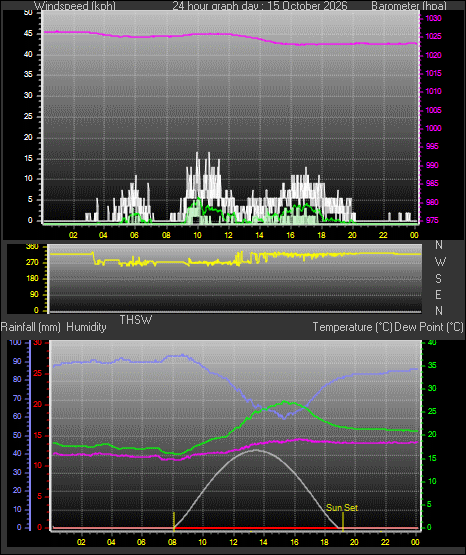The height and width of the screenshot is (555, 466).
Task: Select the 1020 barometer scale value
Action: (x=433, y=55)
